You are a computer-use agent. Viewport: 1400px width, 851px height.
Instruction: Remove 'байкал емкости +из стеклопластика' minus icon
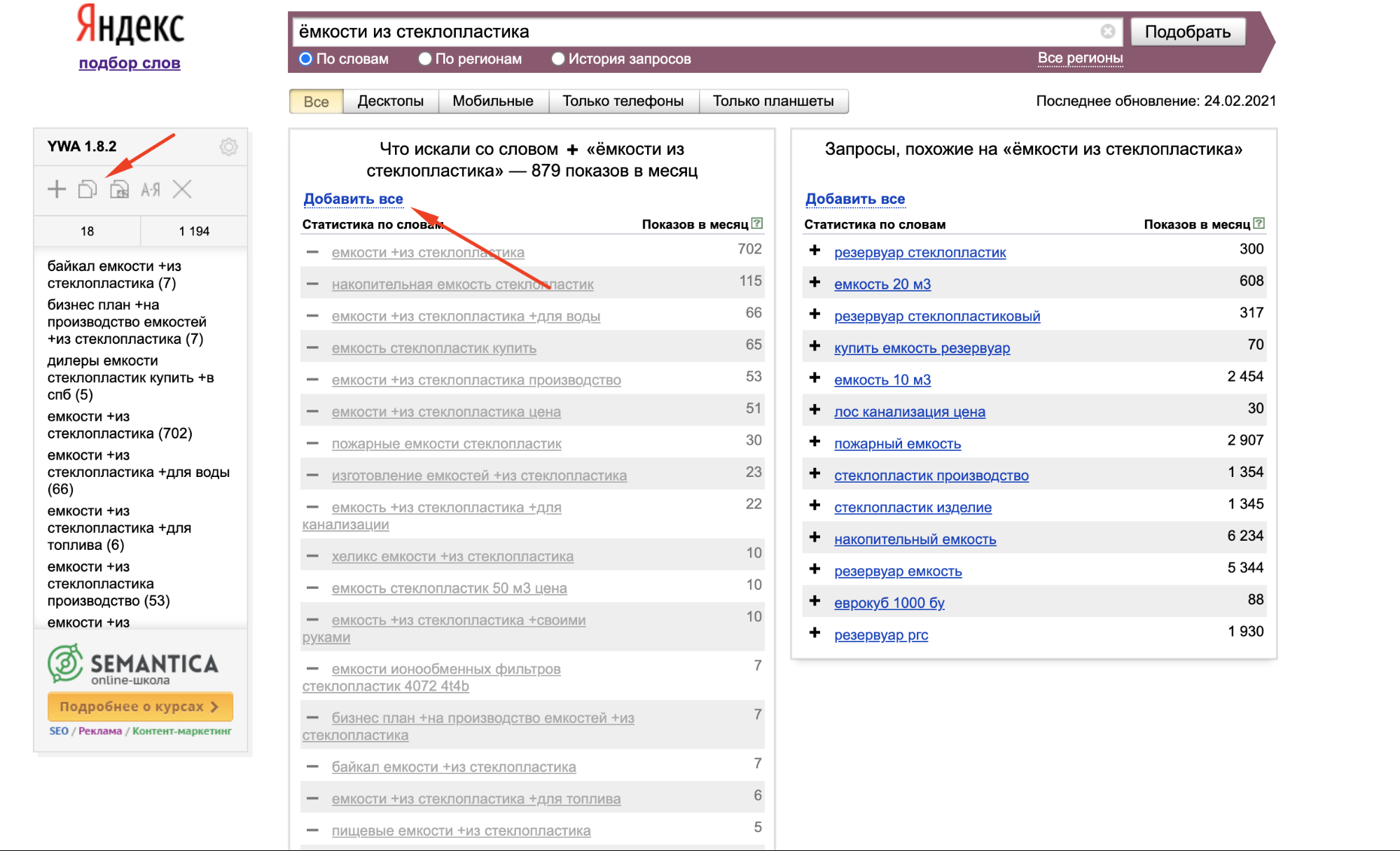tap(312, 767)
